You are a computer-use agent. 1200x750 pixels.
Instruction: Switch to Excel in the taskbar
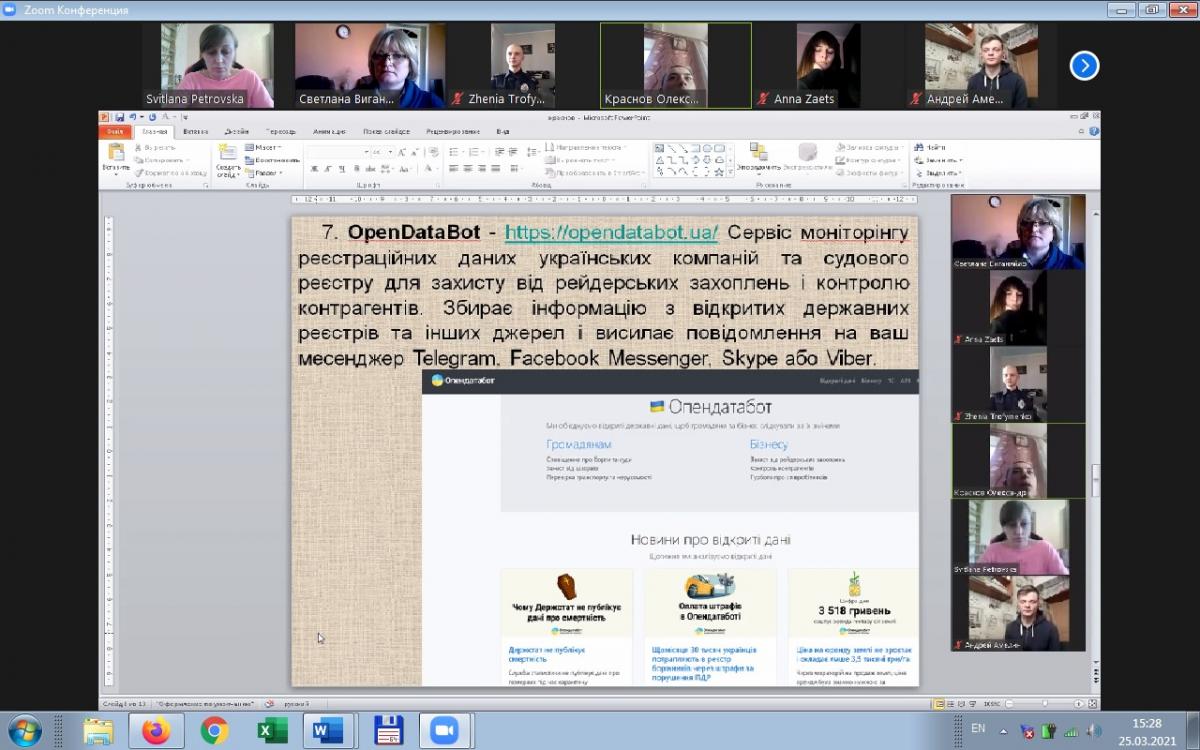272,731
